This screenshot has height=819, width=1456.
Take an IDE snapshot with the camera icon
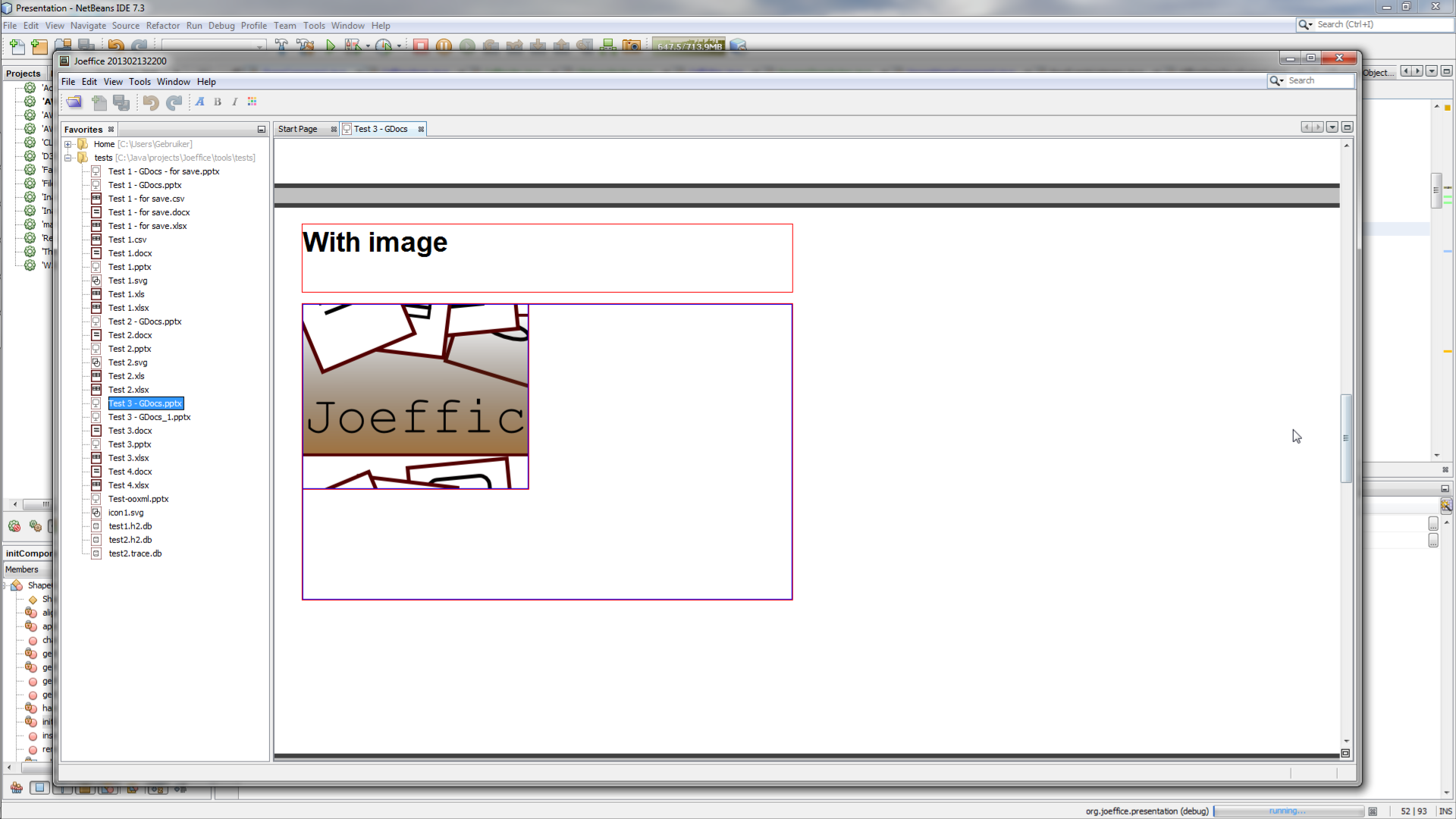(633, 45)
